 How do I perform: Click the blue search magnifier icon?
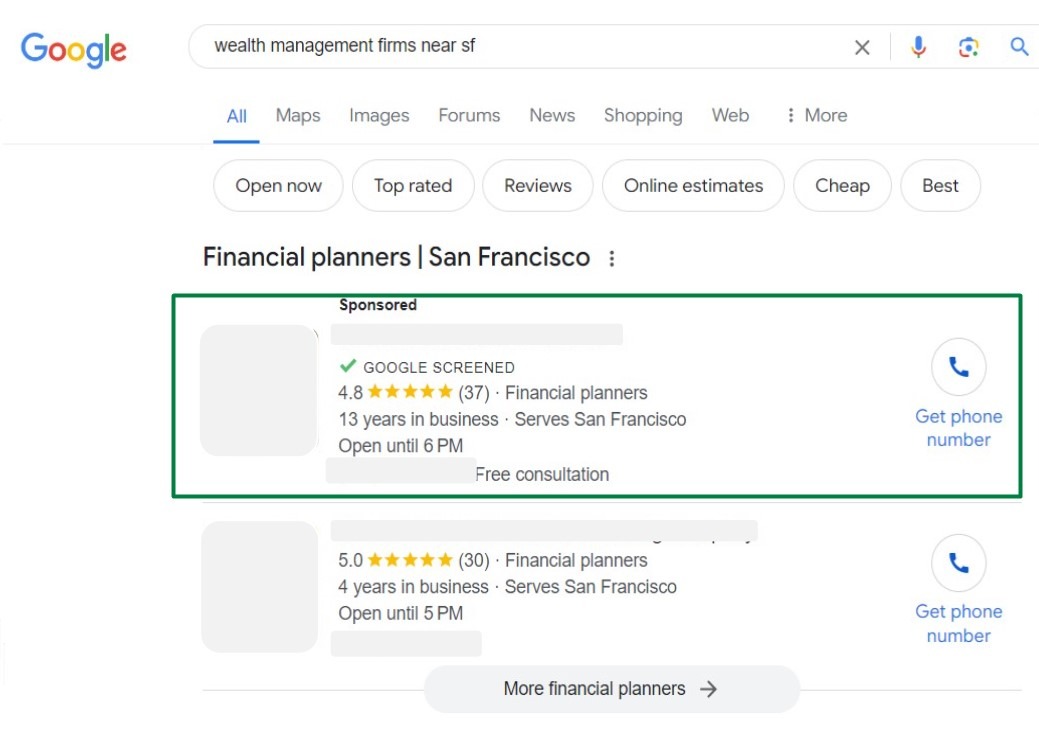[x=1019, y=47]
